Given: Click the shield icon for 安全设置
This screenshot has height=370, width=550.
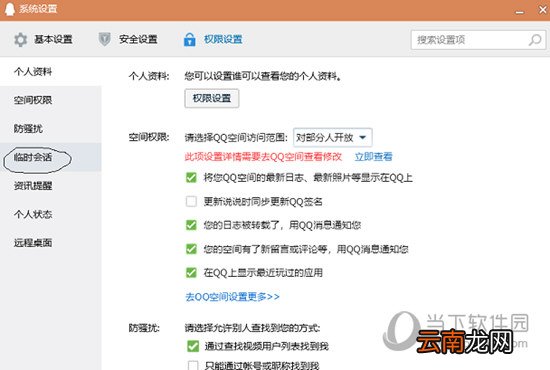Looking at the screenshot, I should pyautogui.click(x=104, y=39).
